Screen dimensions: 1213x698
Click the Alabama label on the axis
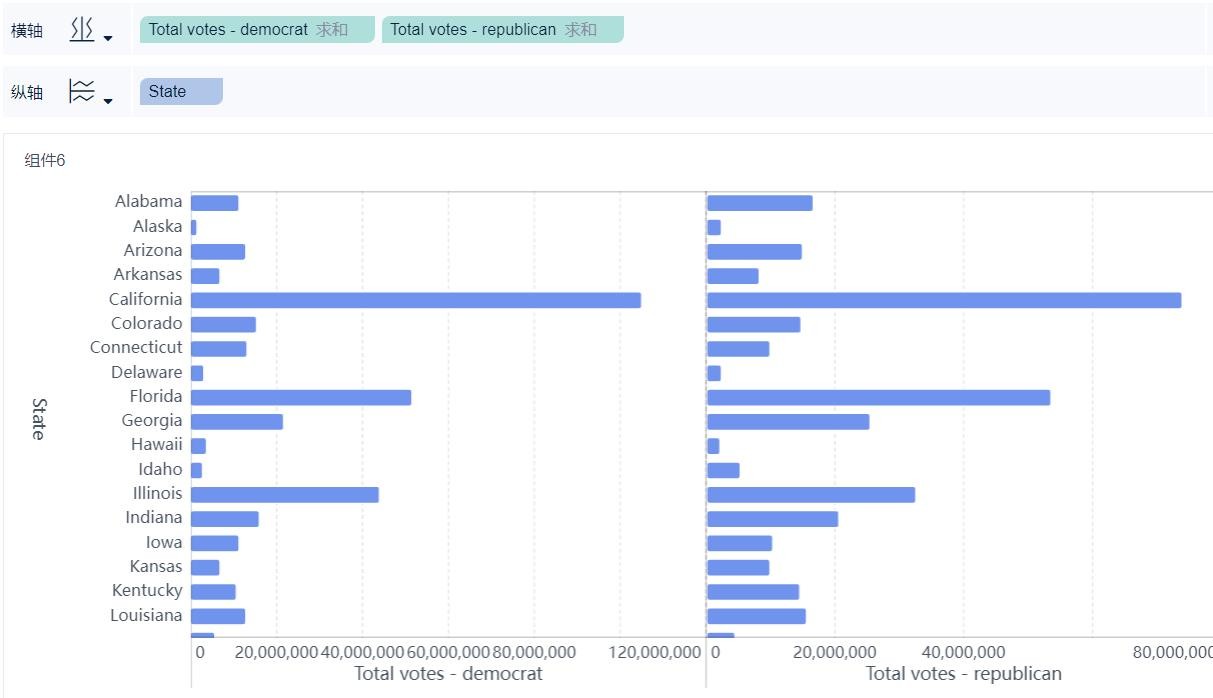pyautogui.click(x=148, y=202)
